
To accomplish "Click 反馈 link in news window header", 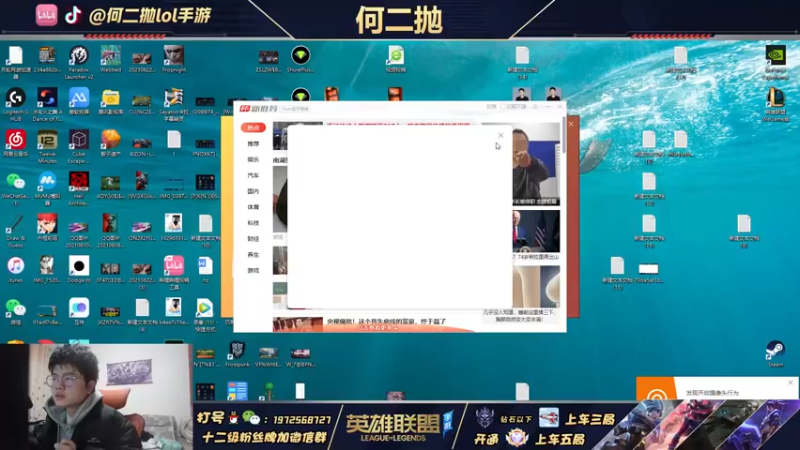I will [x=491, y=107].
